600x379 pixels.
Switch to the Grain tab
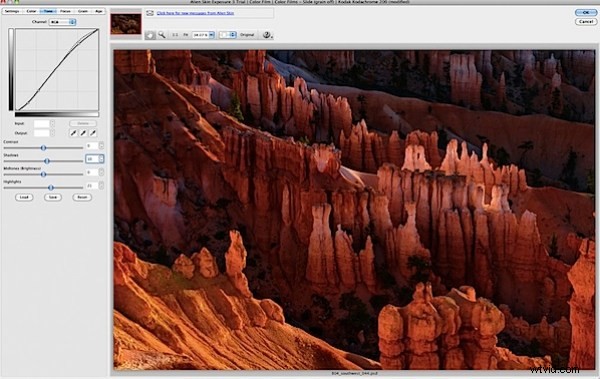[x=83, y=11]
